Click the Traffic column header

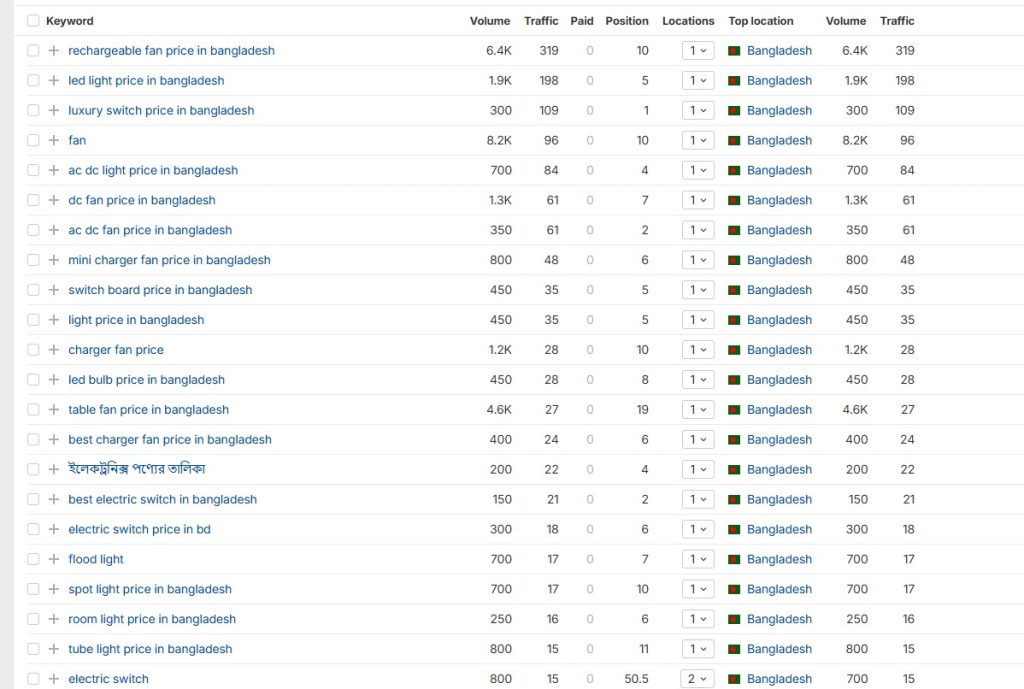point(541,20)
